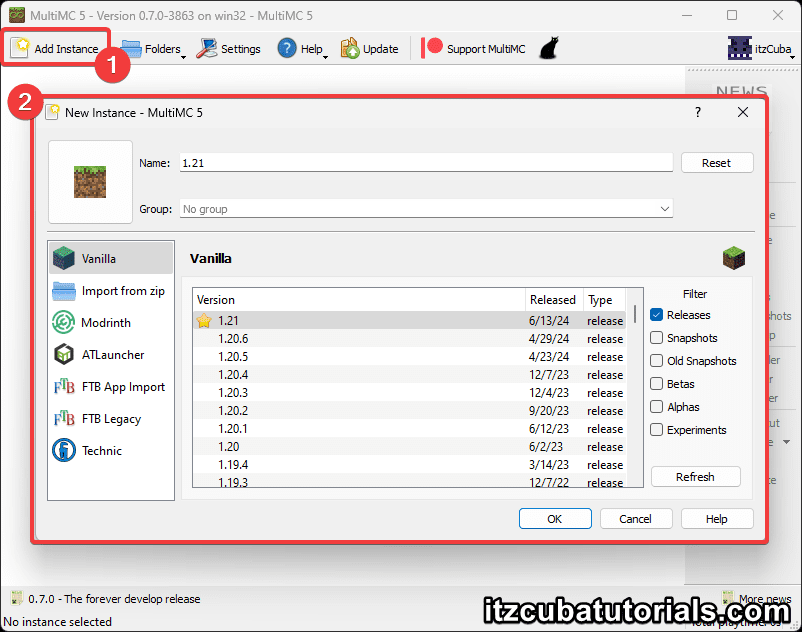802x632 pixels.
Task: Open the itzCuba account dropdown
Action: click(x=758, y=49)
